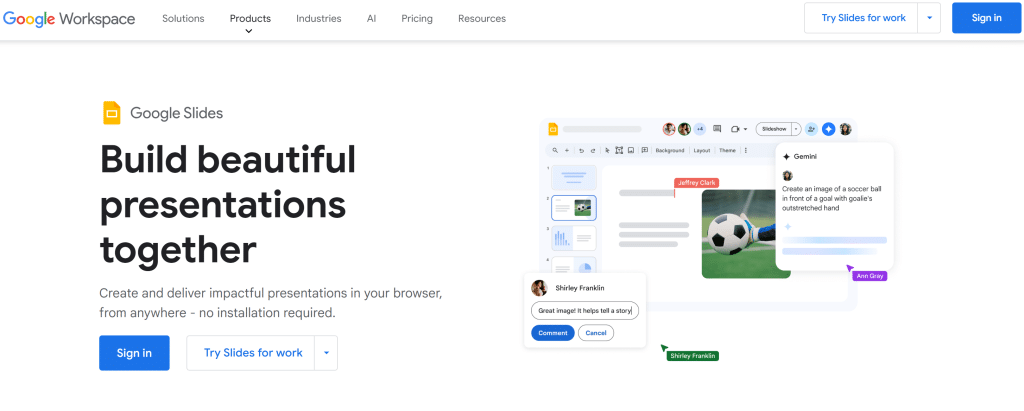Open the AI nav item
The height and width of the screenshot is (411, 1024).
coord(372,18)
